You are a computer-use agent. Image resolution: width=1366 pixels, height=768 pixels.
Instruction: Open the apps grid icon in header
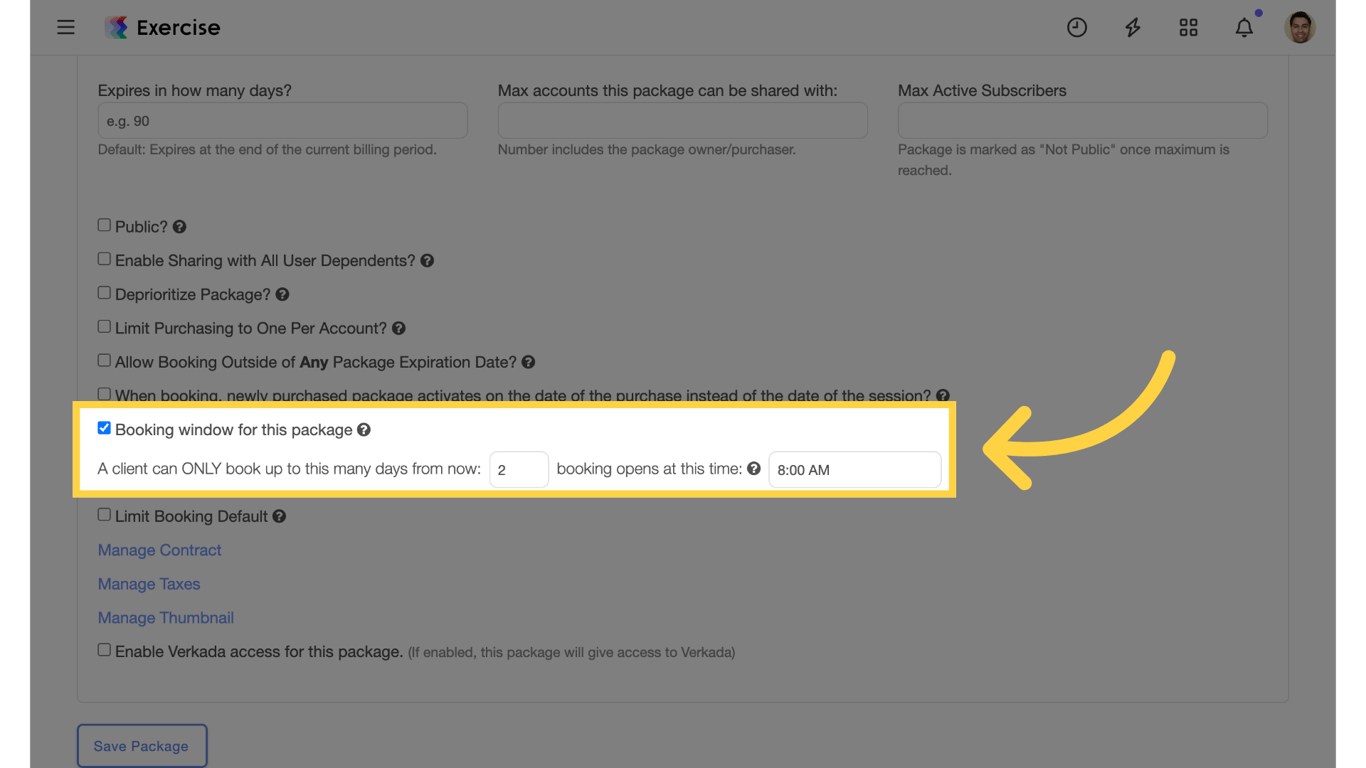tap(1188, 27)
